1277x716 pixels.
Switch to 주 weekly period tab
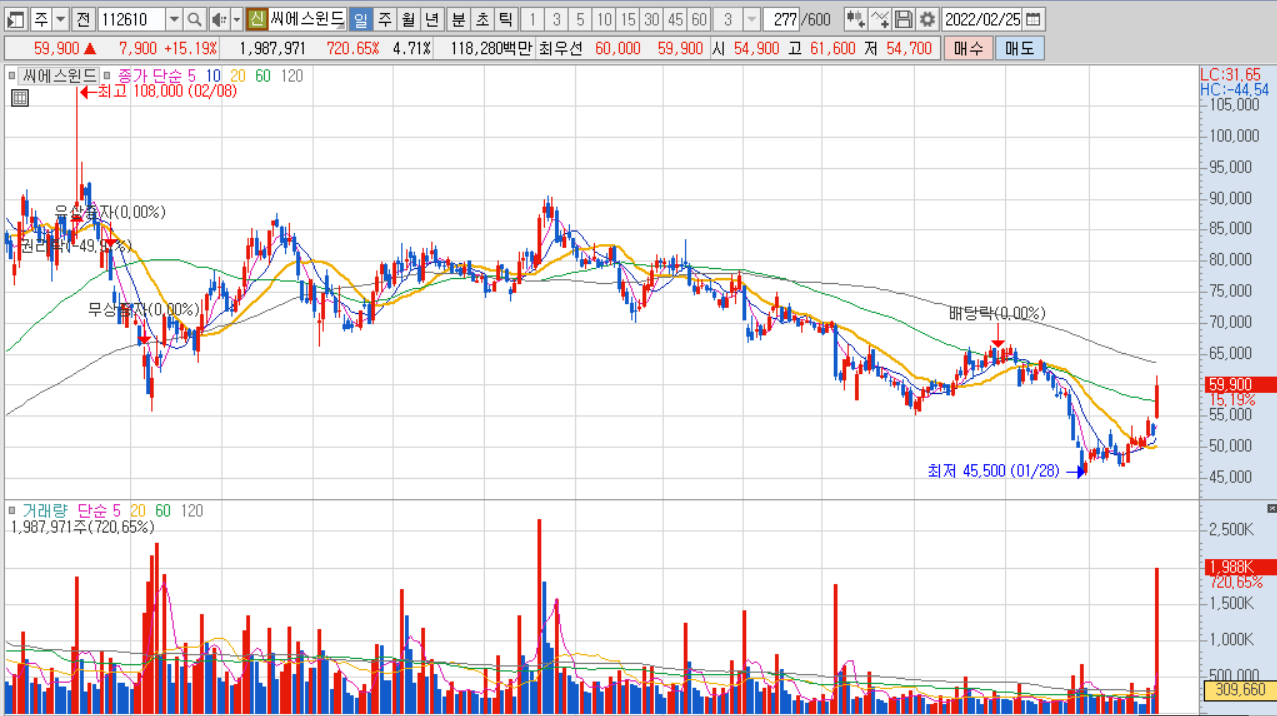pos(384,19)
